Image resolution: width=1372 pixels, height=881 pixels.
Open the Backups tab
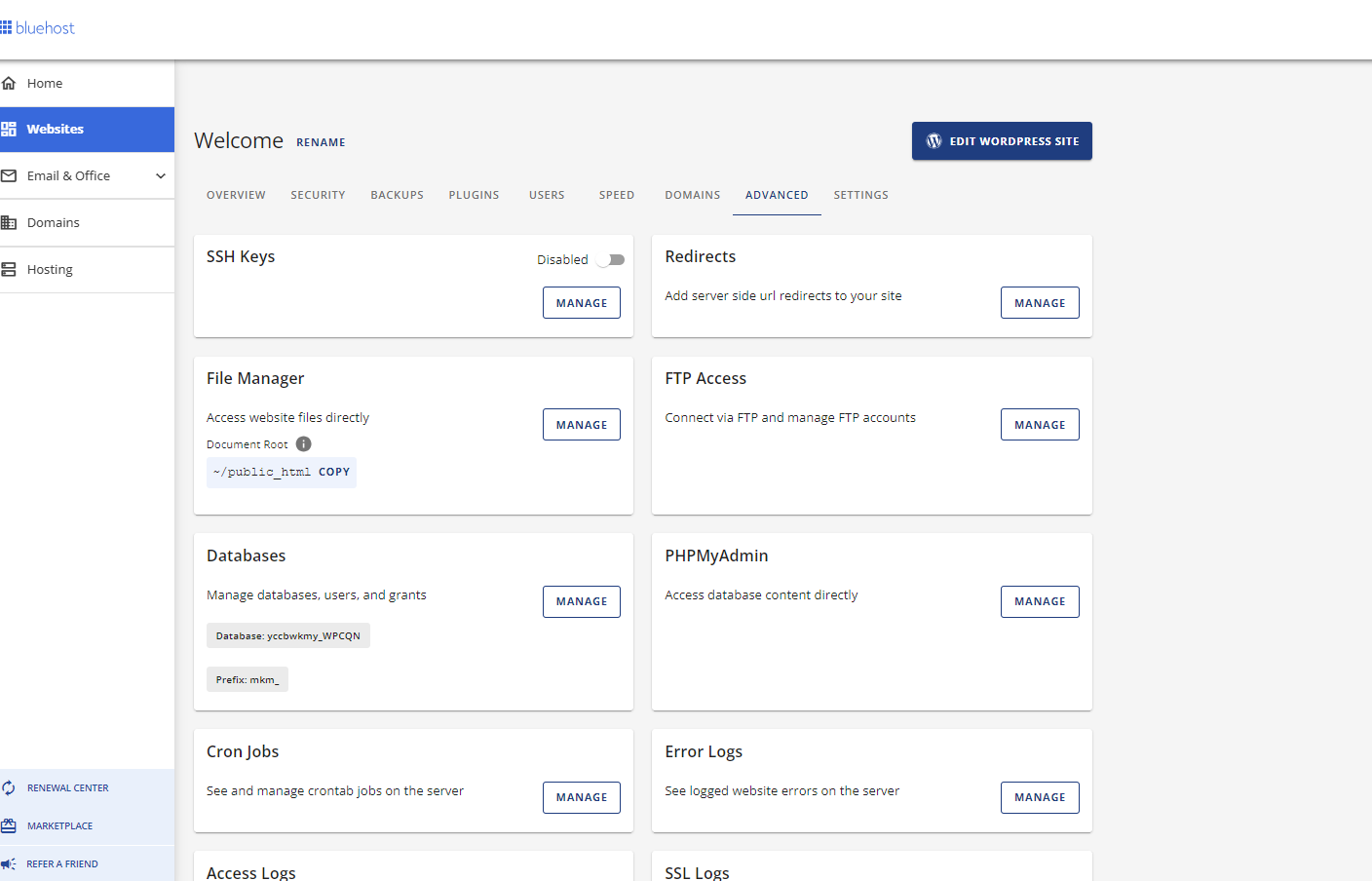coord(397,195)
